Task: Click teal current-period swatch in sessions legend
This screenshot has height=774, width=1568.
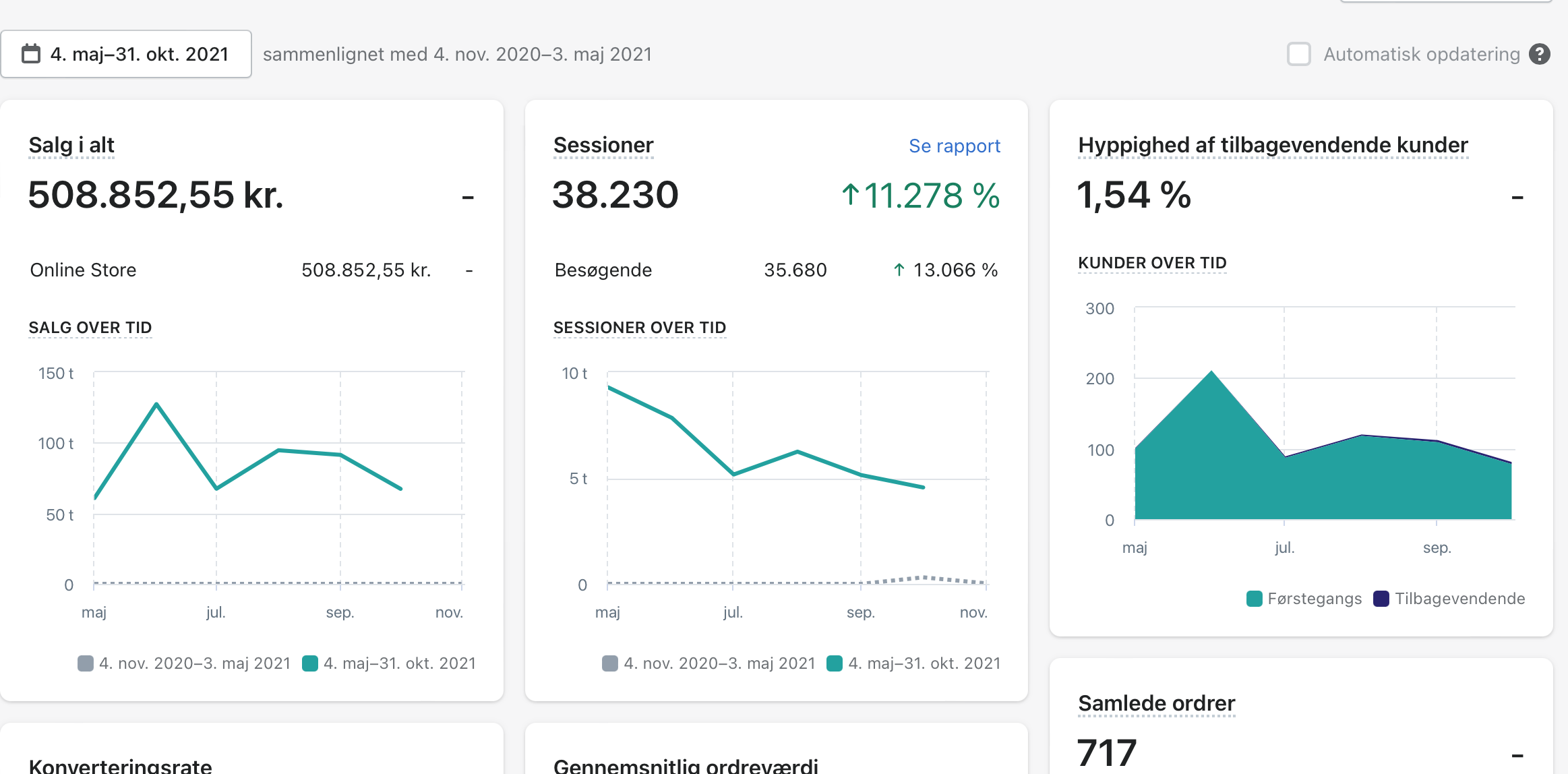Action: coord(834,663)
